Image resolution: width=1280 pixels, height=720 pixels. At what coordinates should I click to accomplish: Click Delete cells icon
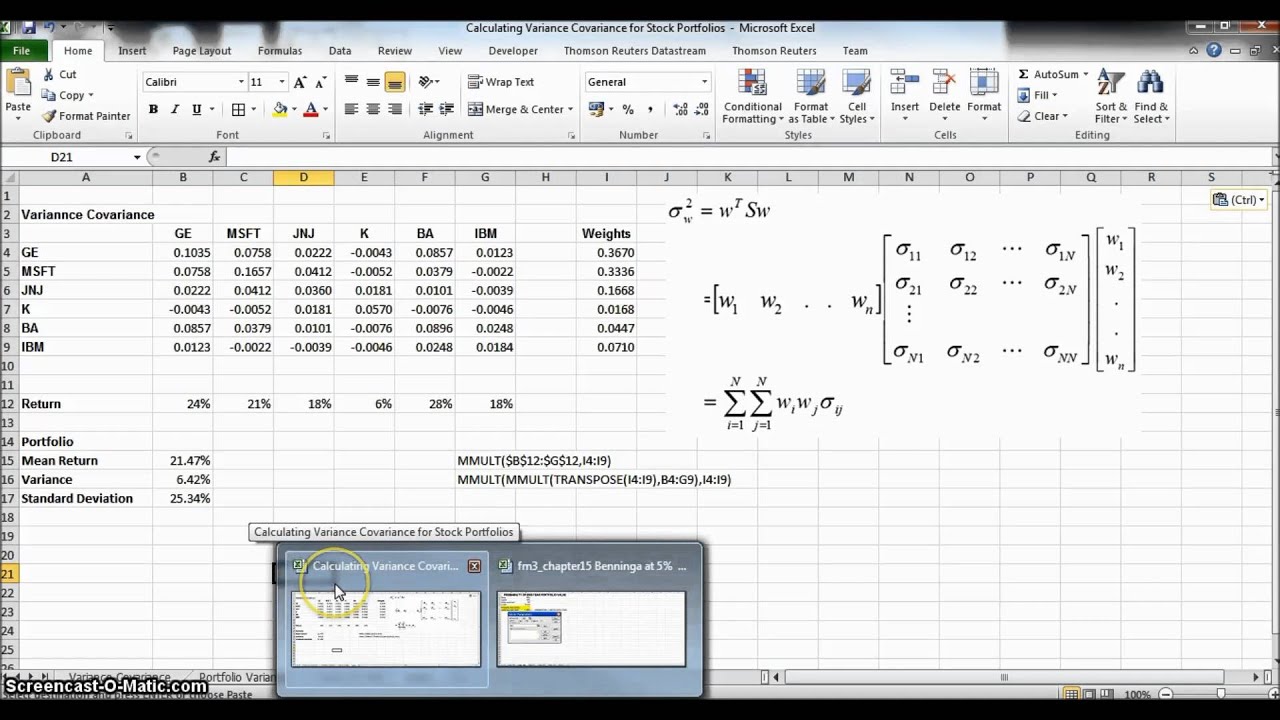[944, 84]
